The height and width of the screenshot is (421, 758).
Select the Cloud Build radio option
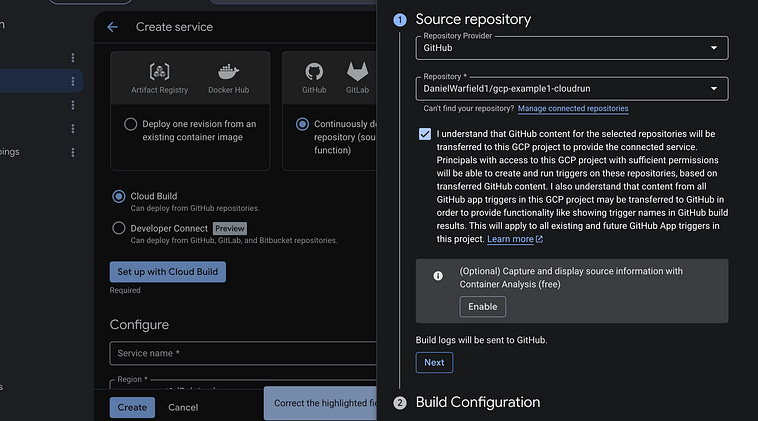click(118, 196)
